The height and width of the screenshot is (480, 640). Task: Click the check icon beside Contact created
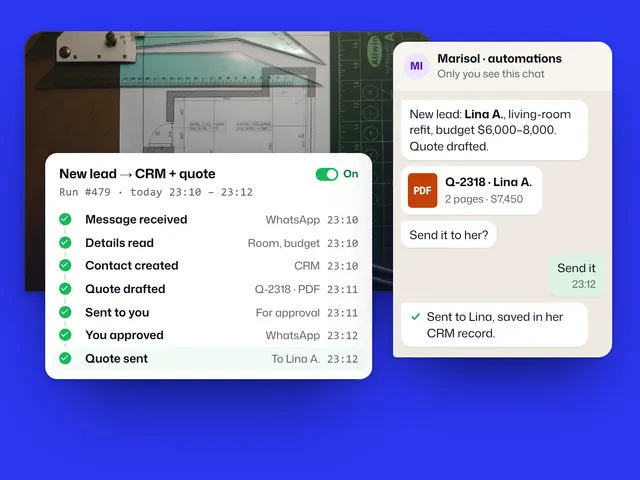tap(65, 266)
